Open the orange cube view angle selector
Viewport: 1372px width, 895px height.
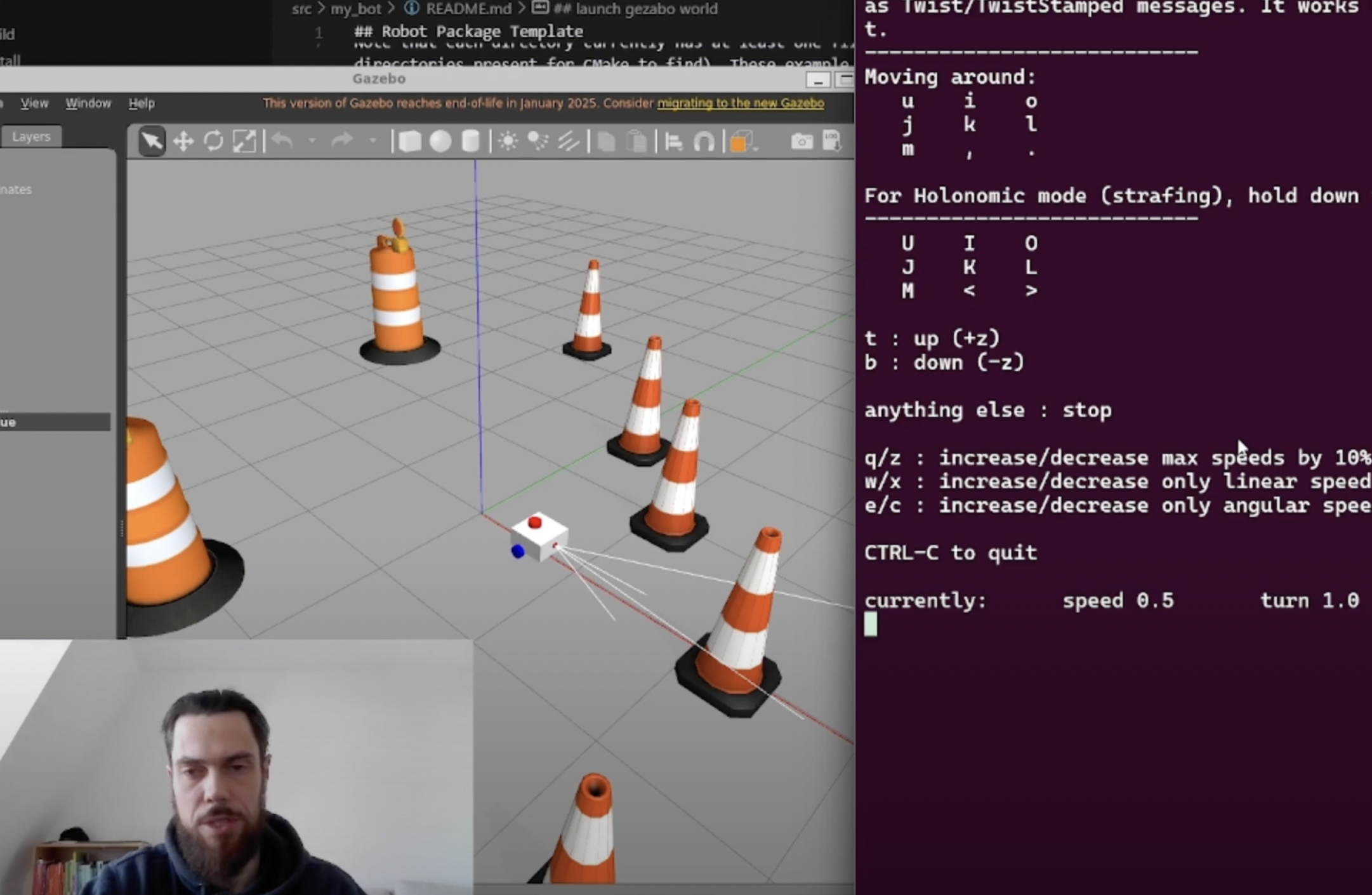742,142
